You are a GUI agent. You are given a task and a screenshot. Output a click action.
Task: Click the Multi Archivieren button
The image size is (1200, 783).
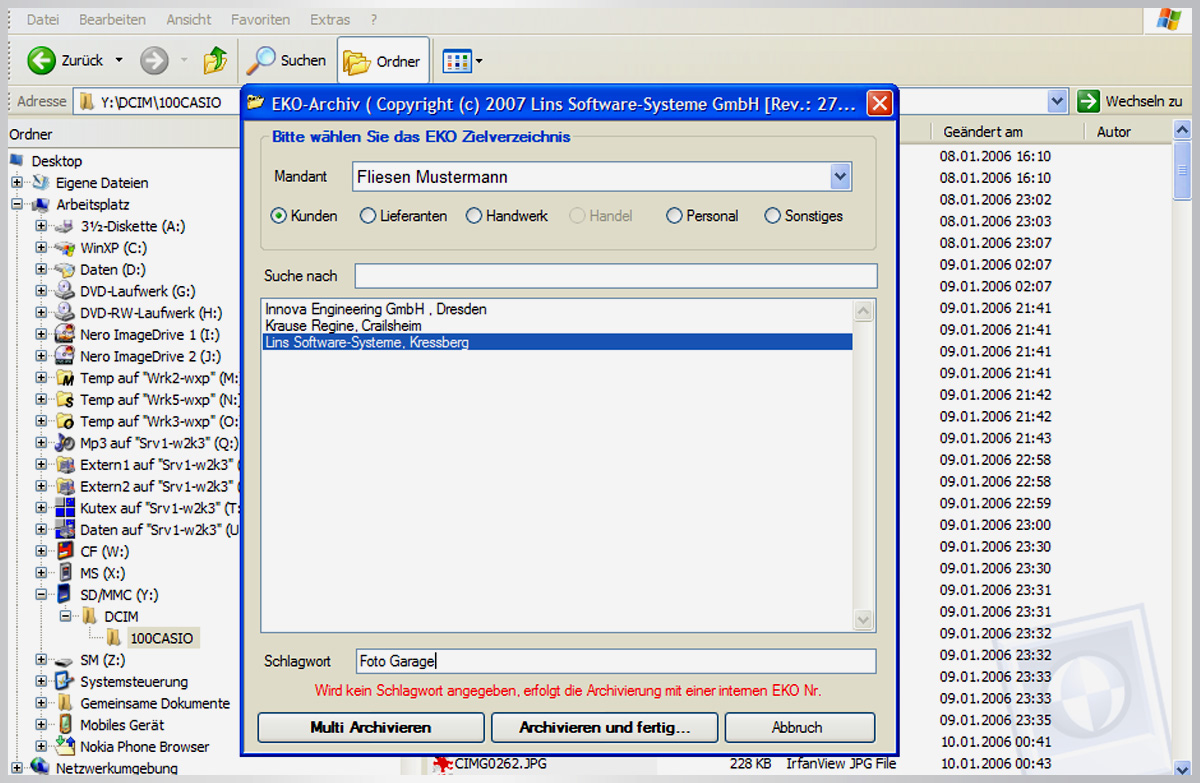[x=371, y=727]
